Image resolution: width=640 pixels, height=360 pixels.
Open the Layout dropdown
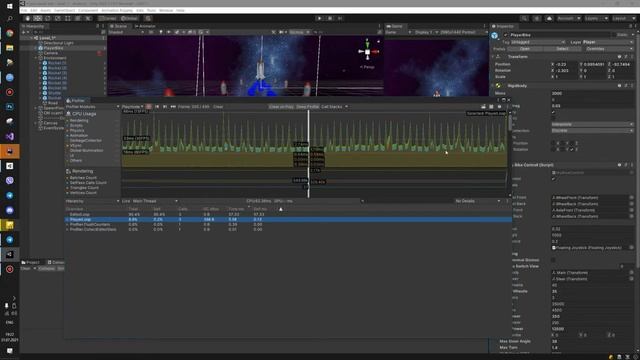click(623, 18)
